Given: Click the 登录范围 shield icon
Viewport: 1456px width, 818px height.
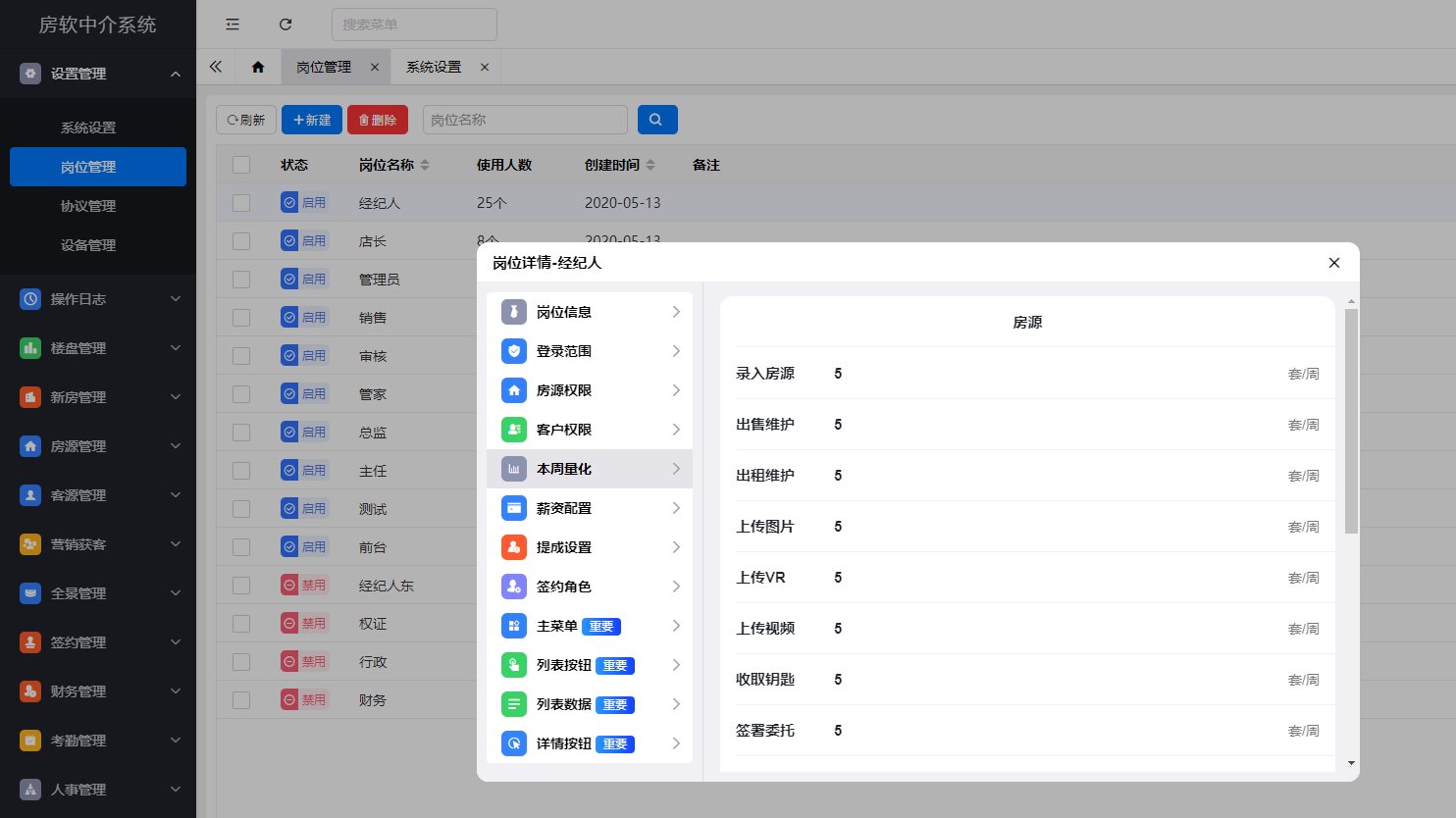Looking at the screenshot, I should [x=514, y=351].
